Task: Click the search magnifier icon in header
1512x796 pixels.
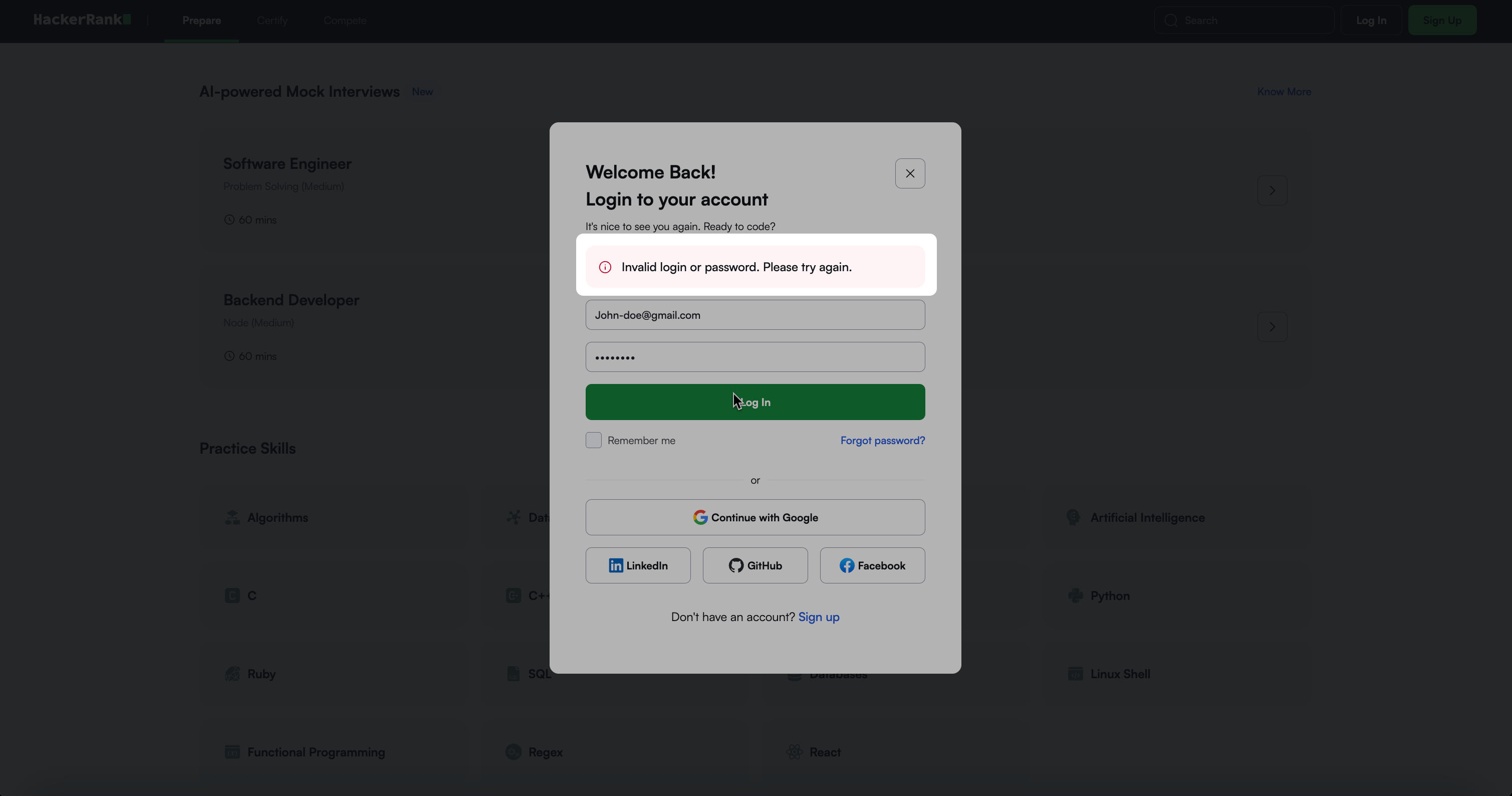Action: pyautogui.click(x=1171, y=21)
